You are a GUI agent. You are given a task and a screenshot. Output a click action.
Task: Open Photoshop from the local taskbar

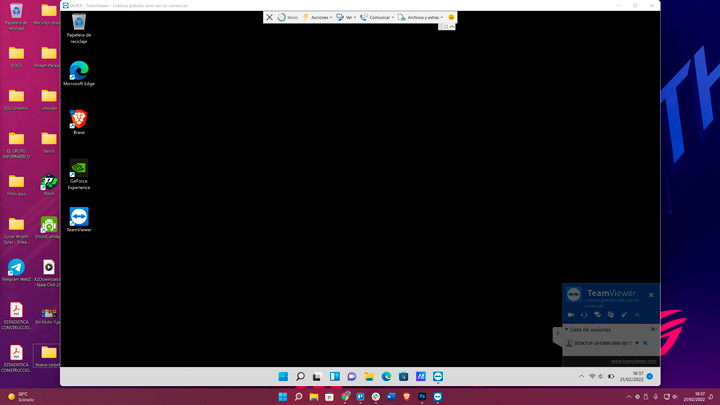(422, 397)
